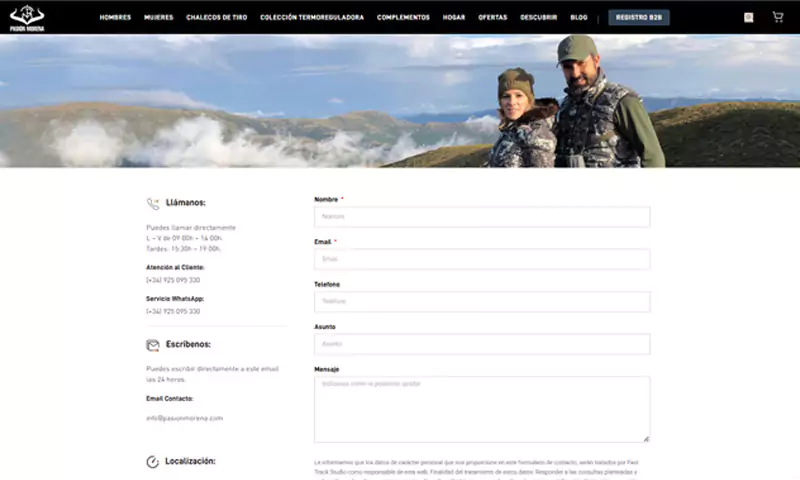Click the Pasión Morena logo

click(x=27, y=18)
